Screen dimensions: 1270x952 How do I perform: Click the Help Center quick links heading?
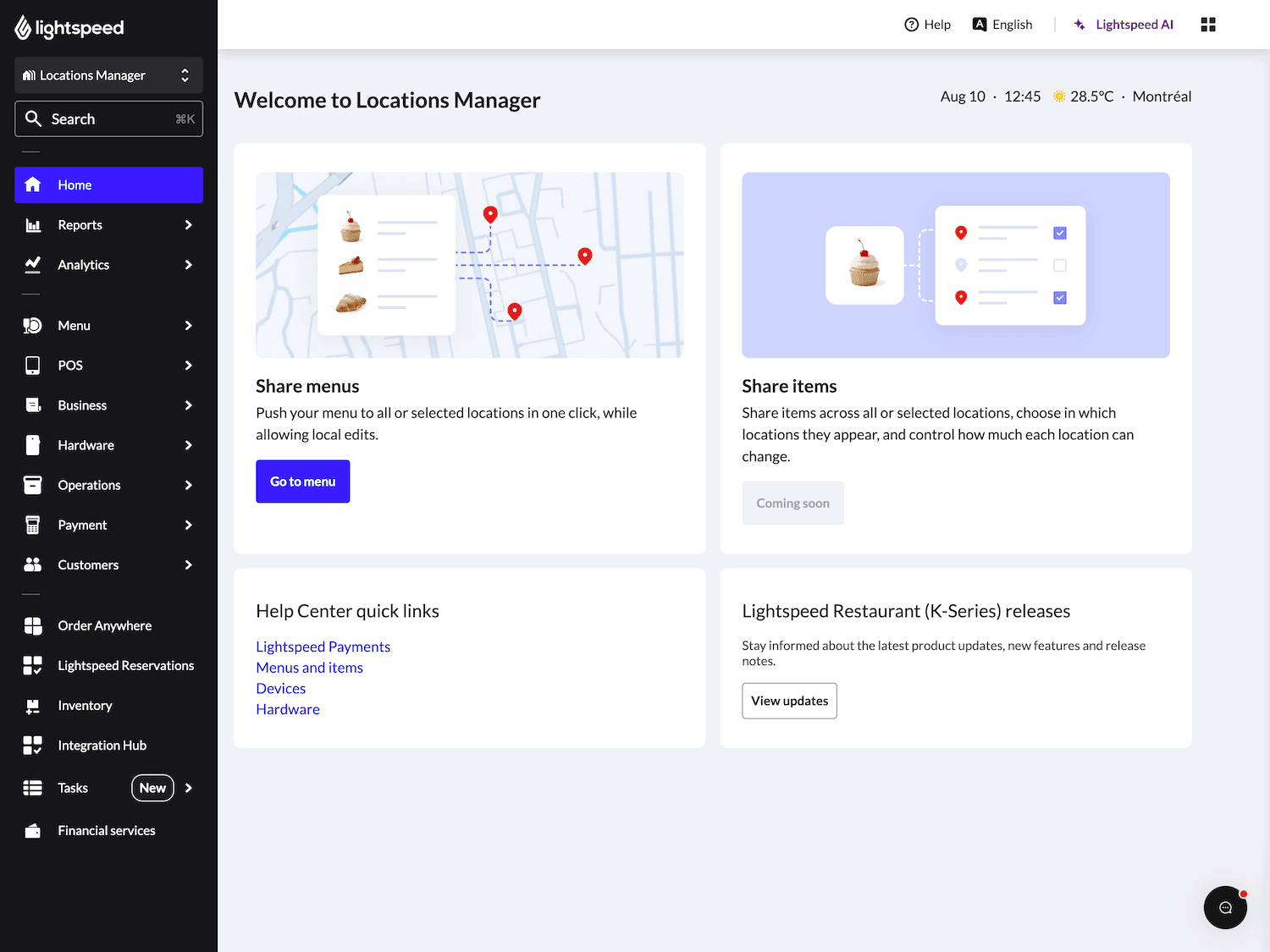[x=347, y=611]
